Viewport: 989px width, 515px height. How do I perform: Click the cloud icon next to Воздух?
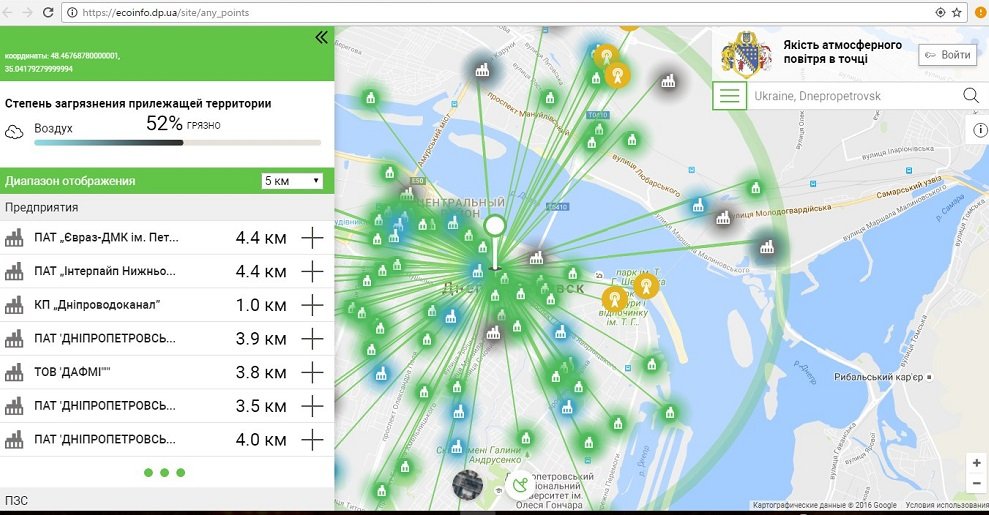coord(15,130)
